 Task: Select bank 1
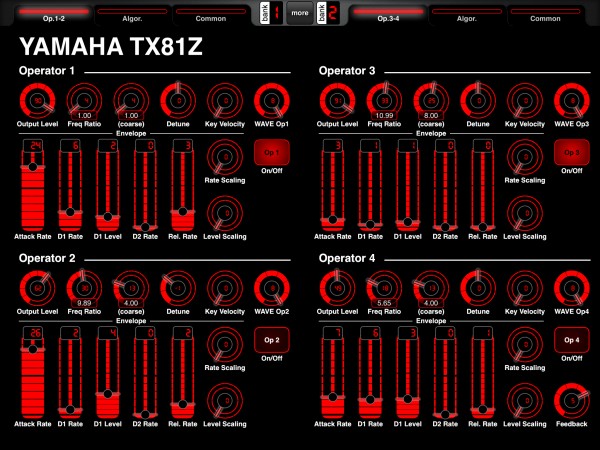[x=271, y=13]
